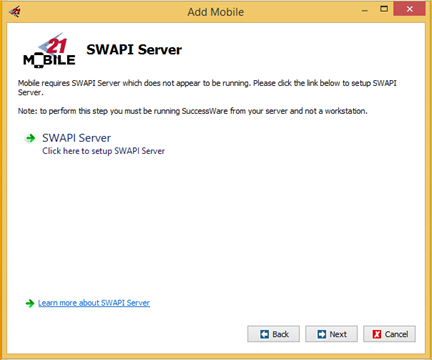Click the 'Mobile requires SWAPI Server' message
This screenshot has height=360, width=432.
click(207, 88)
